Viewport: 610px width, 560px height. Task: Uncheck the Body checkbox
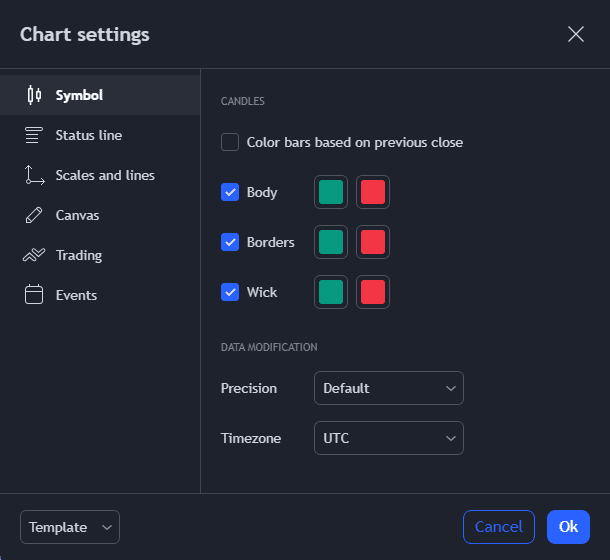230,192
